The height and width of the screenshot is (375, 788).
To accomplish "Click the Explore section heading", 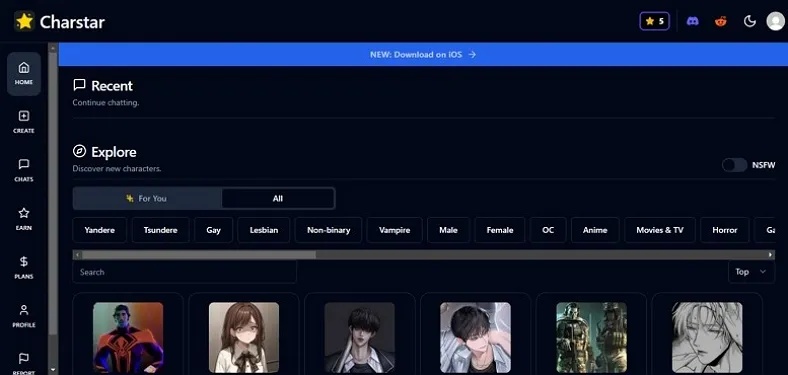I will pos(114,152).
